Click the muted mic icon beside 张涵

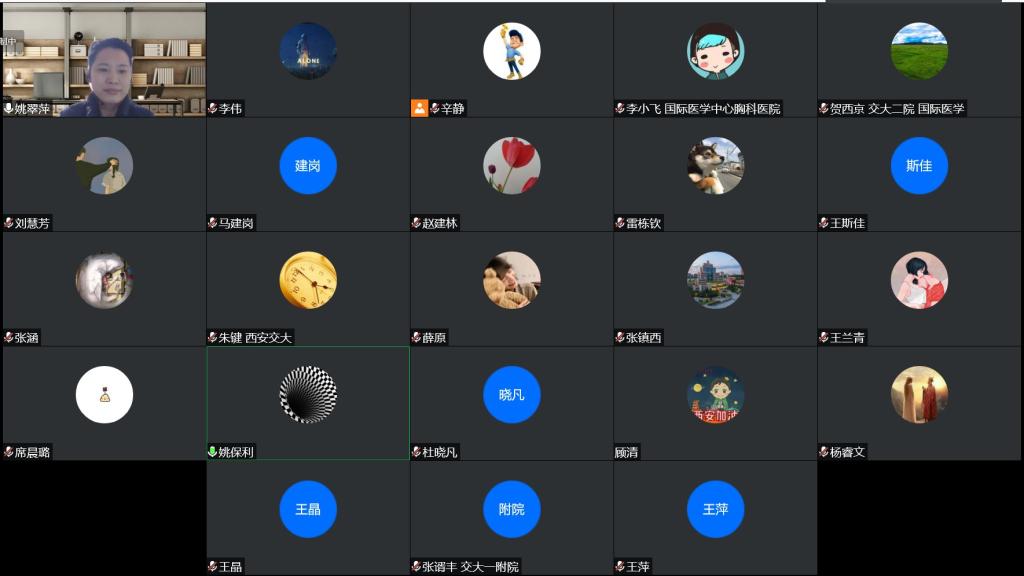[x=9, y=338]
